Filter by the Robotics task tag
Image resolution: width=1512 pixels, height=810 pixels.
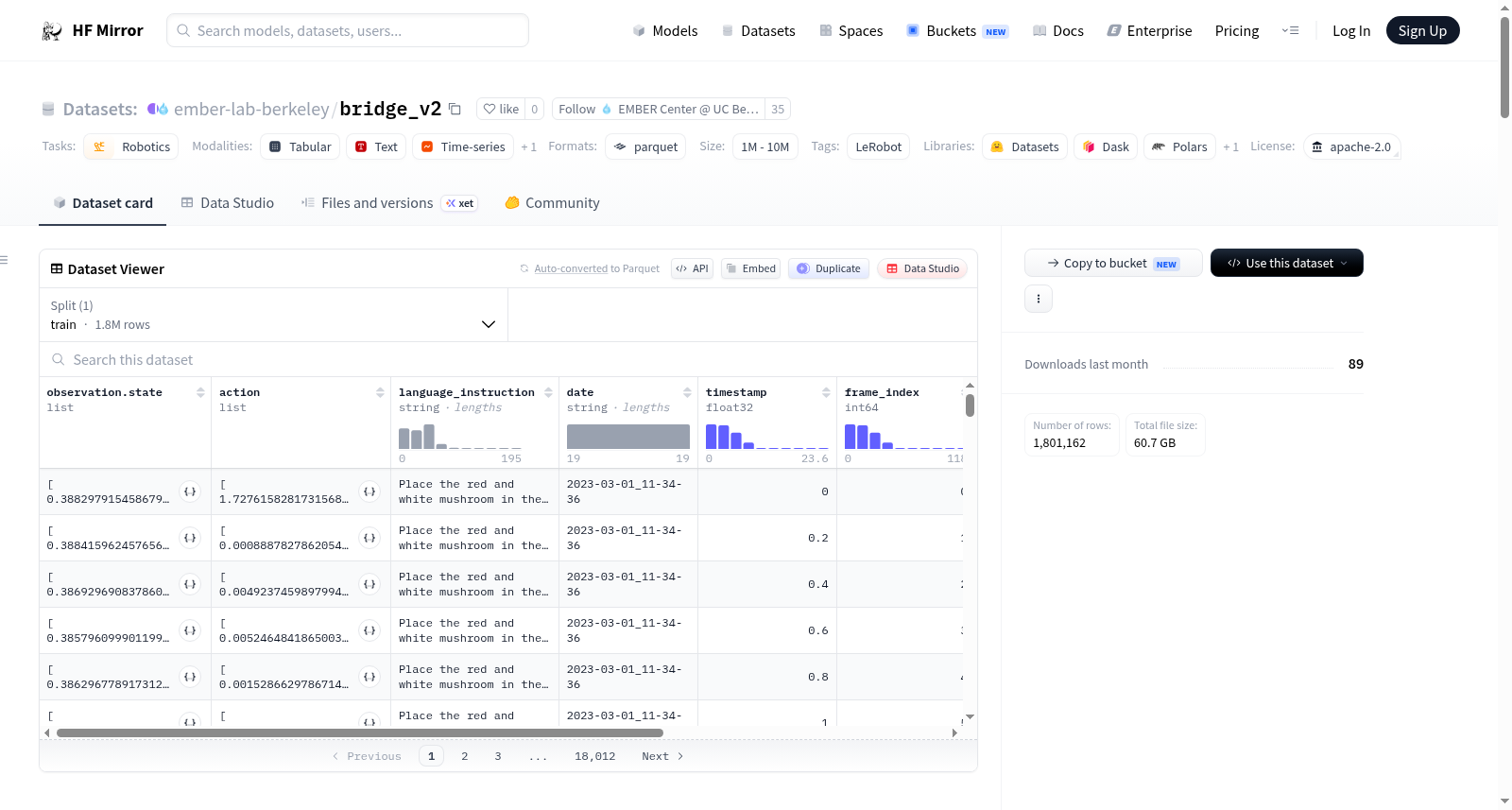click(x=131, y=146)
